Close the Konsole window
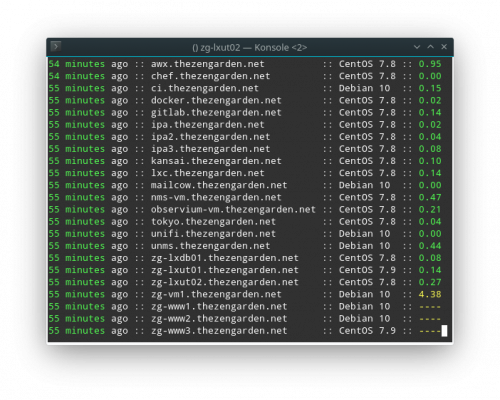500x400 pixels. (x=444, y=47)
